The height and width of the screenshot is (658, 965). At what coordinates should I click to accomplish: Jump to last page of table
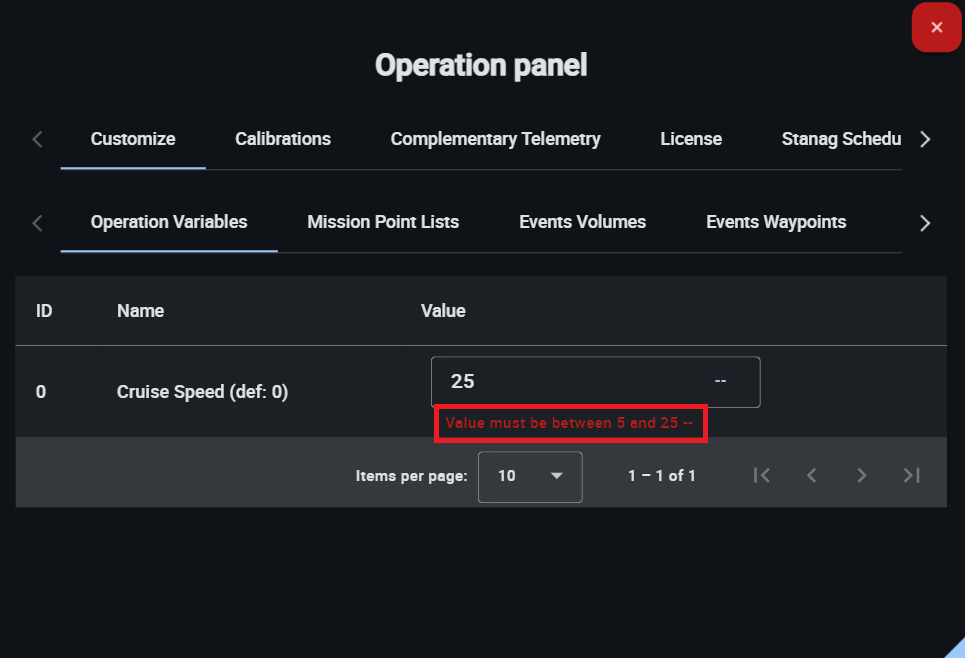click(x=911, y=476)
